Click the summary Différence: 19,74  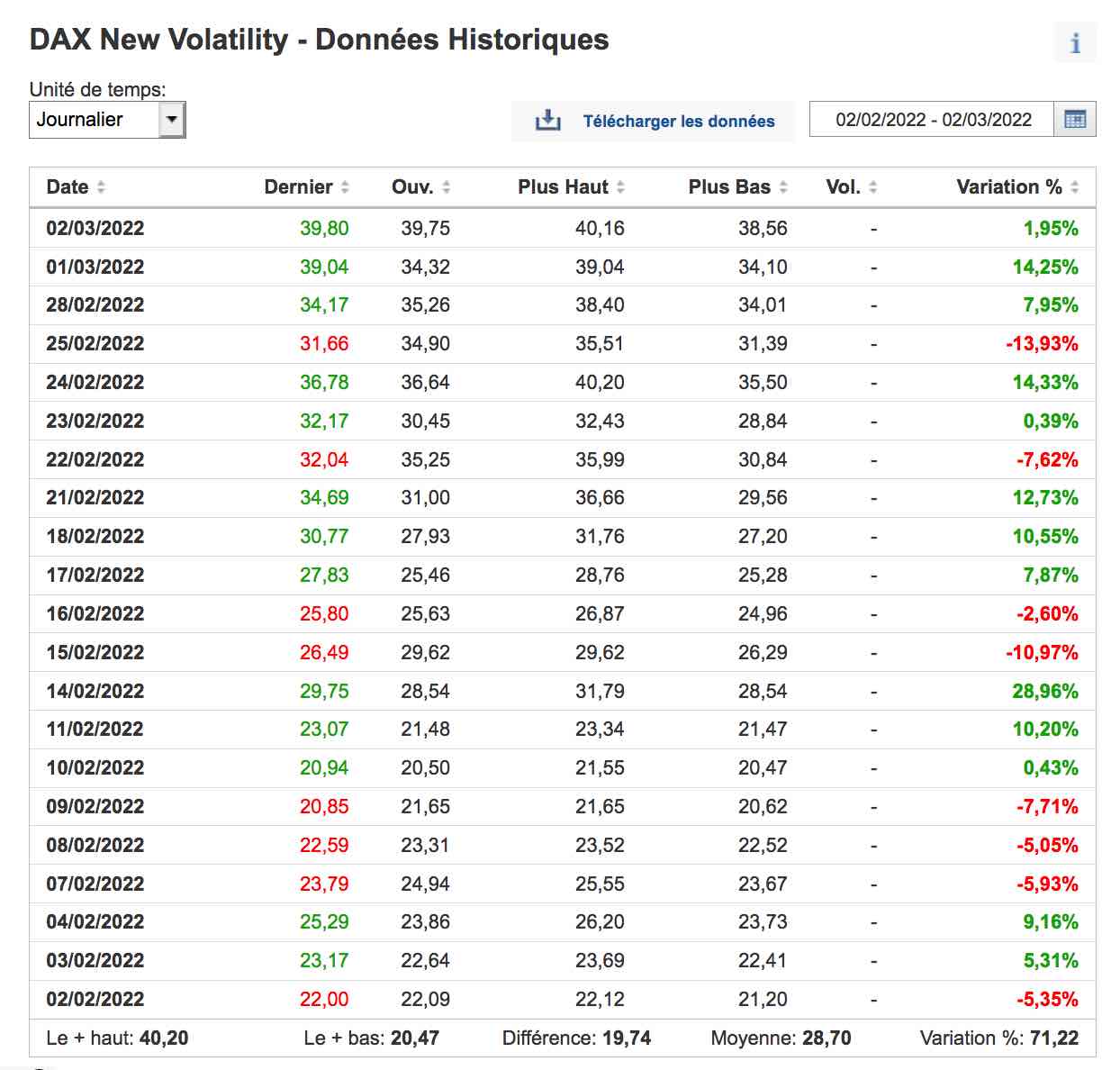(x=576, y=1038)
